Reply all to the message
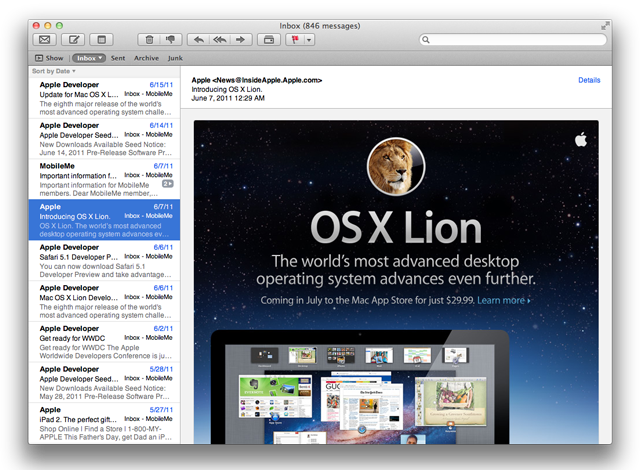Image resolution: width=640 pixels, height=470 pixels. (x=220, y=40)
